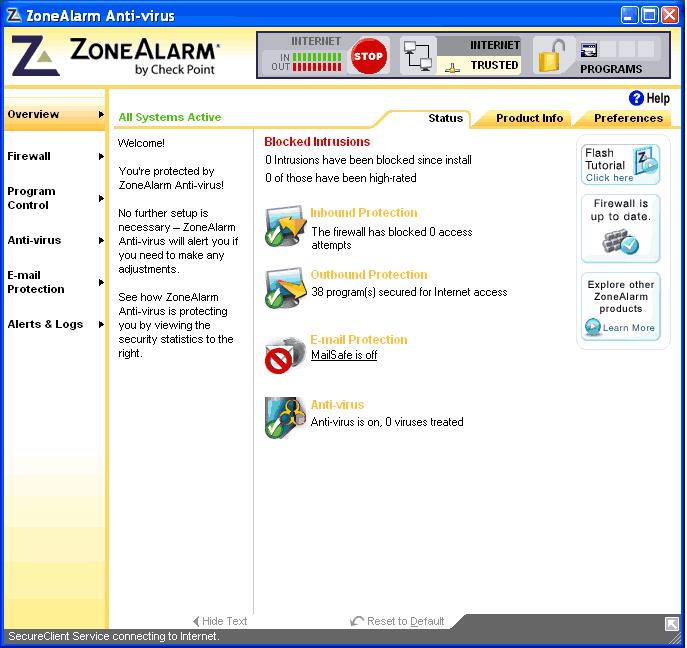687x648 pixels.
Task: Click the Anti-virus heading link
Action: point(337,404)
